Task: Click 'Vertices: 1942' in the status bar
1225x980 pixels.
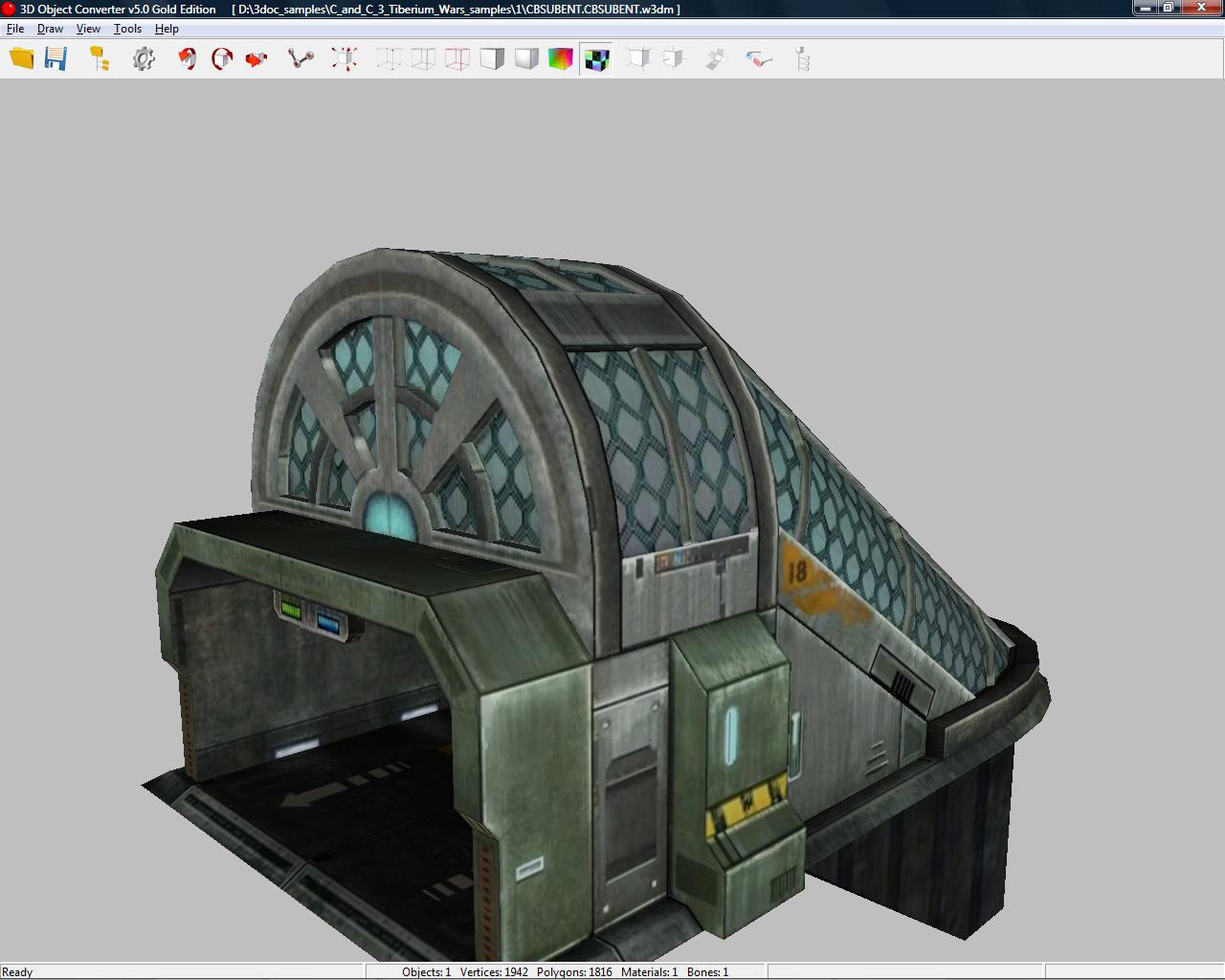Action: (494, 971)
